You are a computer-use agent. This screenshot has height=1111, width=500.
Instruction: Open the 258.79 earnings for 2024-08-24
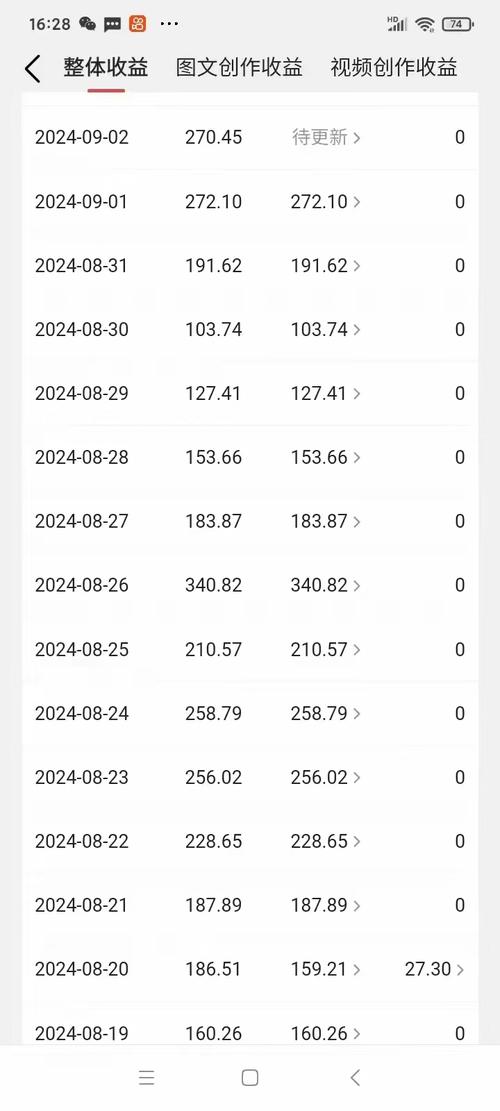[326, 713]
